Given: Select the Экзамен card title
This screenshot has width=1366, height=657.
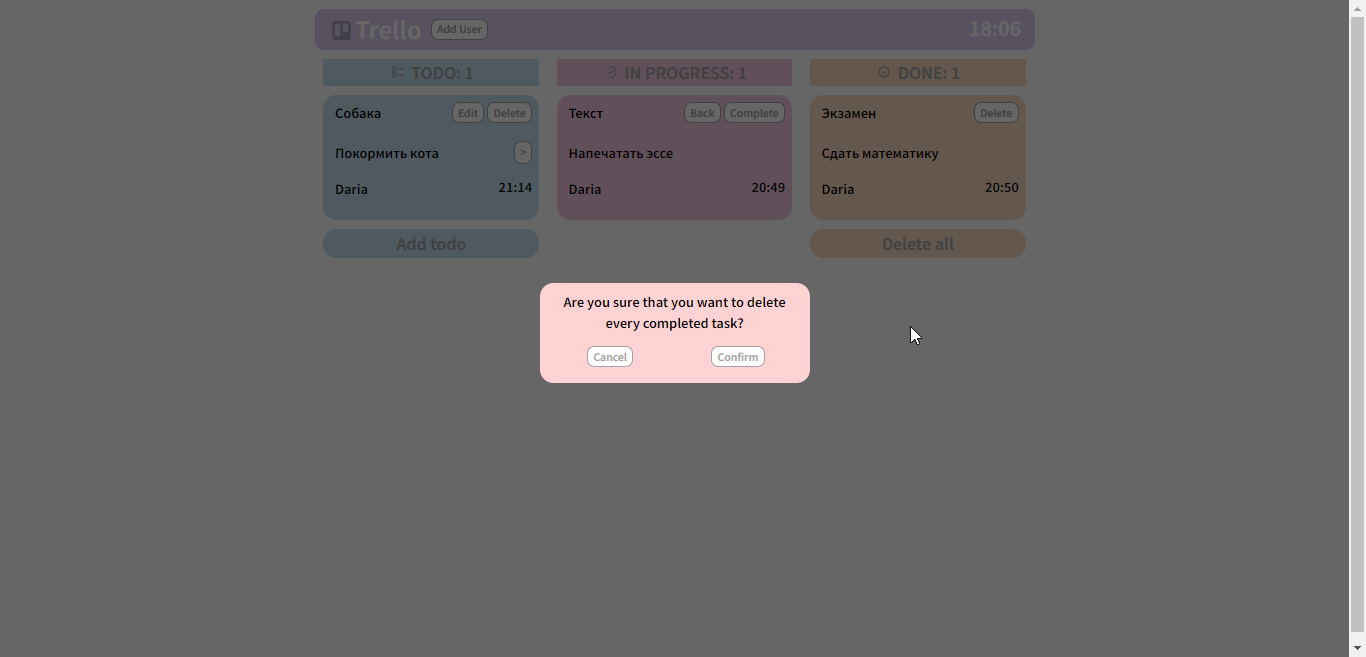Looking at the screenshot, I should [849, 113].
